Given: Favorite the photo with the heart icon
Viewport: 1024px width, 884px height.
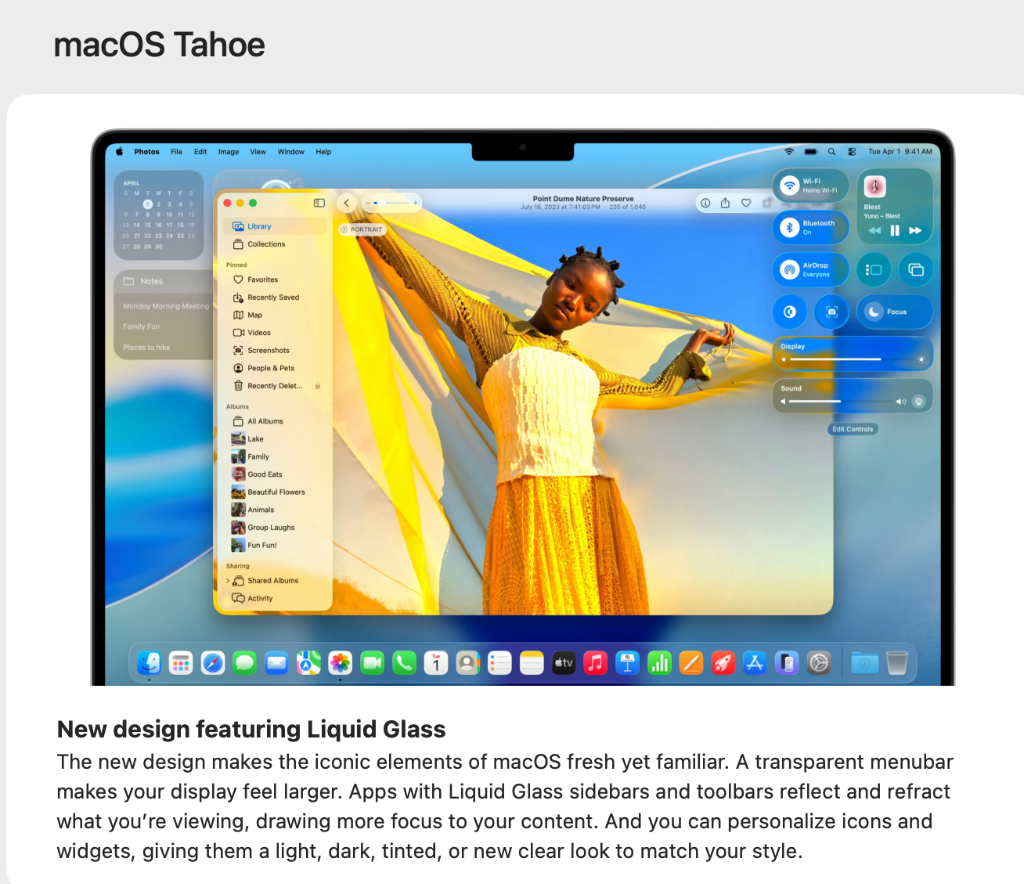Looking at the screenshot, I should coord(746,203).
